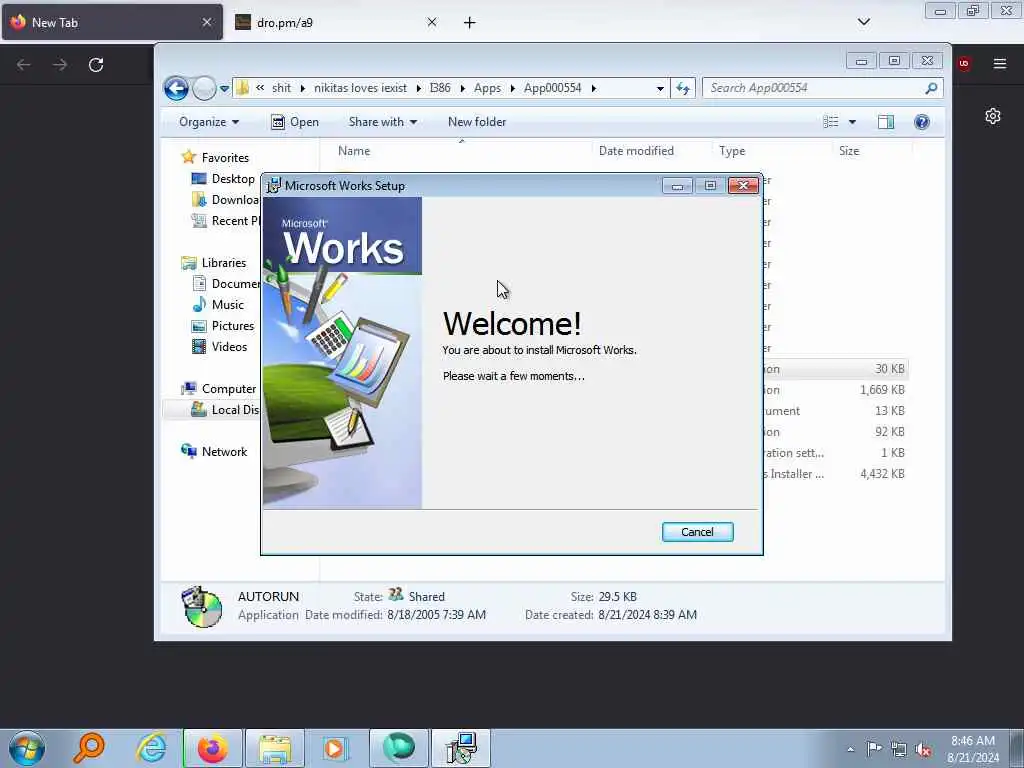Screen dimensions: 1024x768
Task: Open the list all tabs chevron
Action: click(863, 22)
